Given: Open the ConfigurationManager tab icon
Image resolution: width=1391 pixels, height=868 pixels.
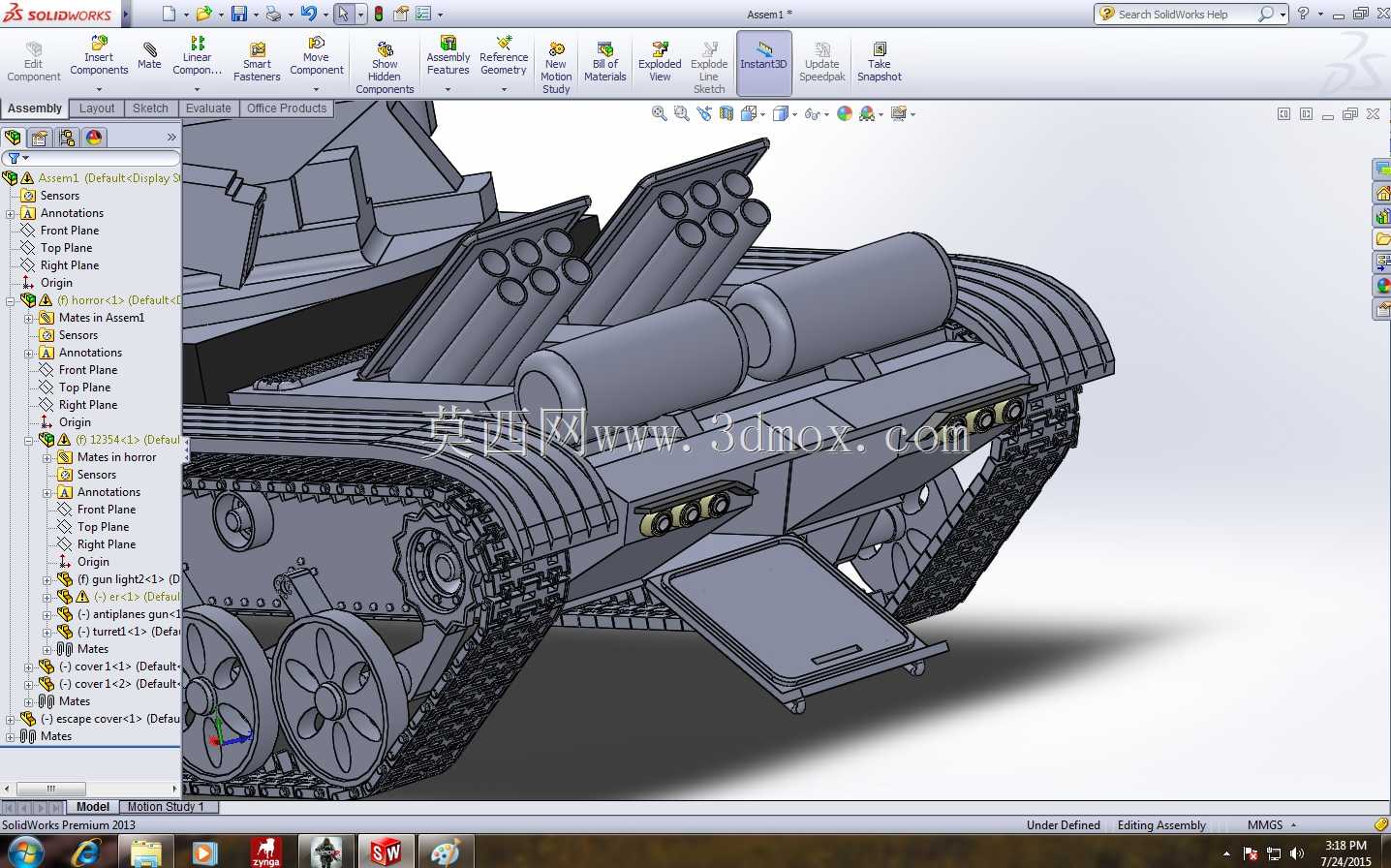Looking at the screenshot, I should tap(67, 138).
